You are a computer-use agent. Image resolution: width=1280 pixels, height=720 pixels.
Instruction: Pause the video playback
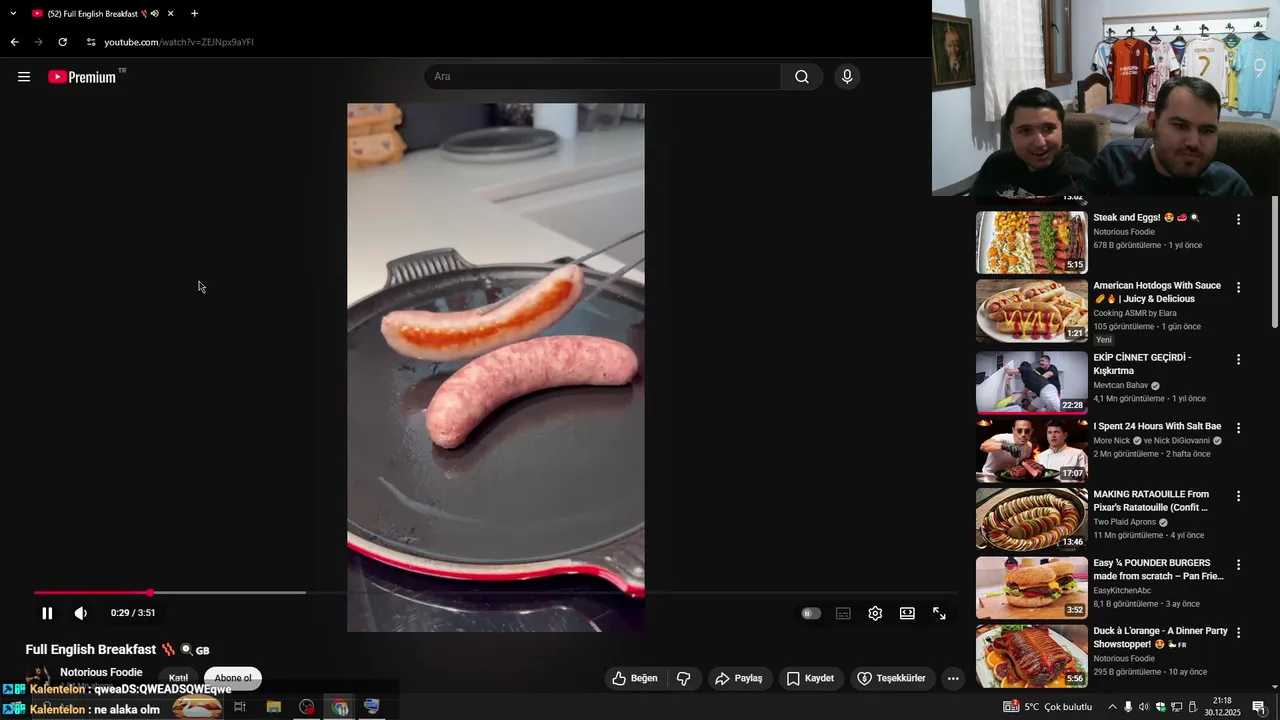tap(47, 613)
